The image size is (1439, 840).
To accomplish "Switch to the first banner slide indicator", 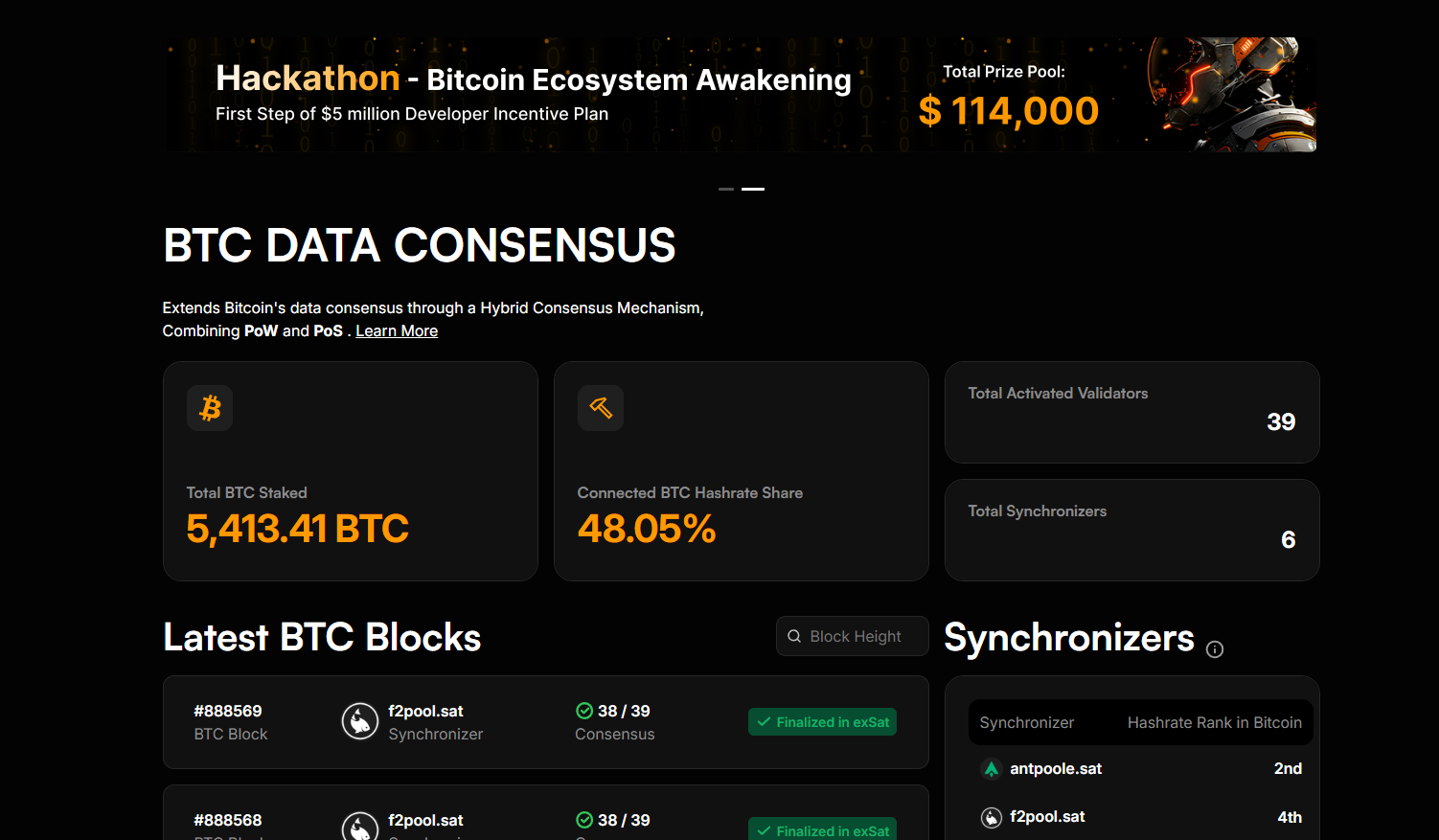I will click(x=726, y=189).
